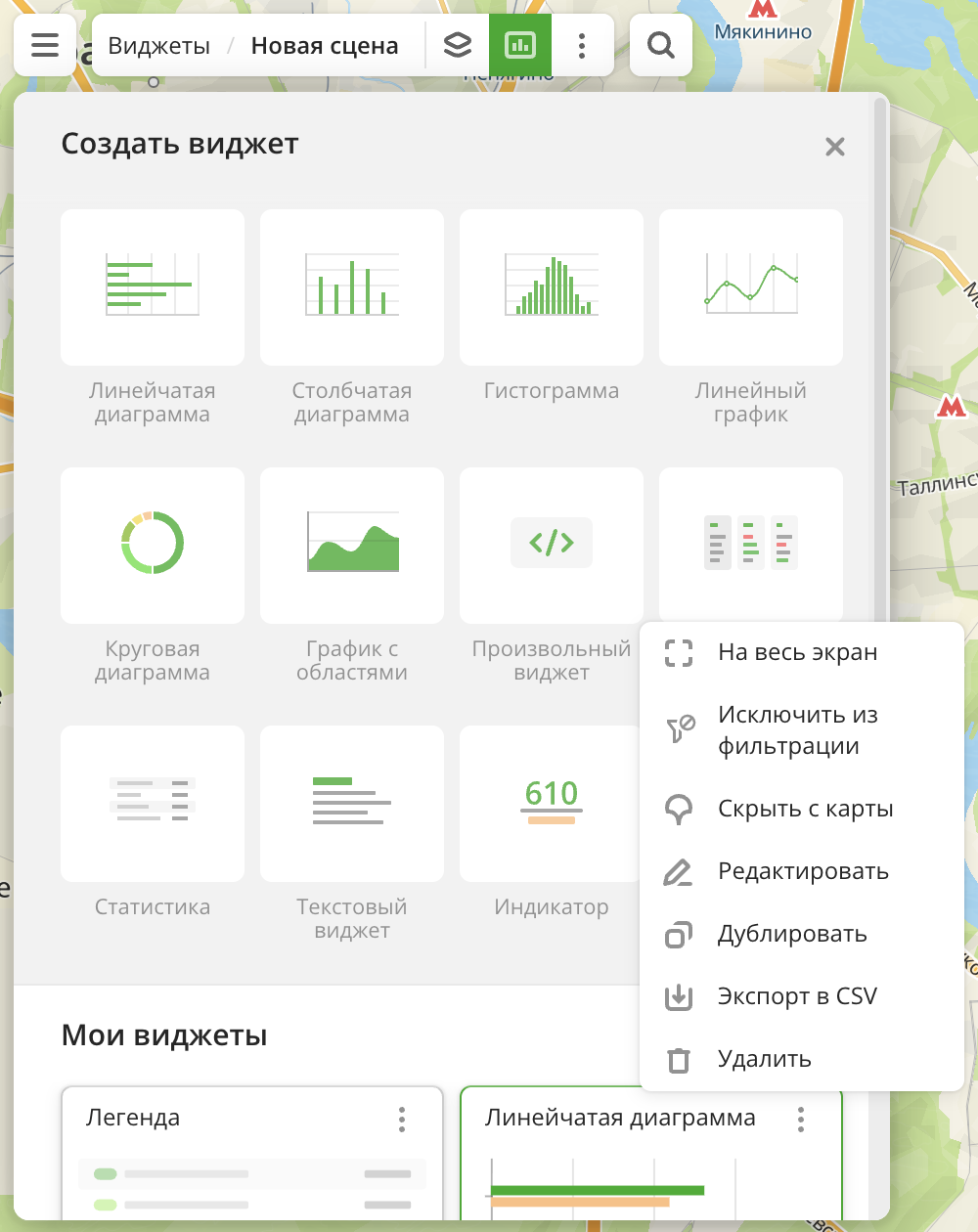This screenshot has width=978, height=1232.
Task: Click the Виджеты breadcrumb
Action: (159, 46)
